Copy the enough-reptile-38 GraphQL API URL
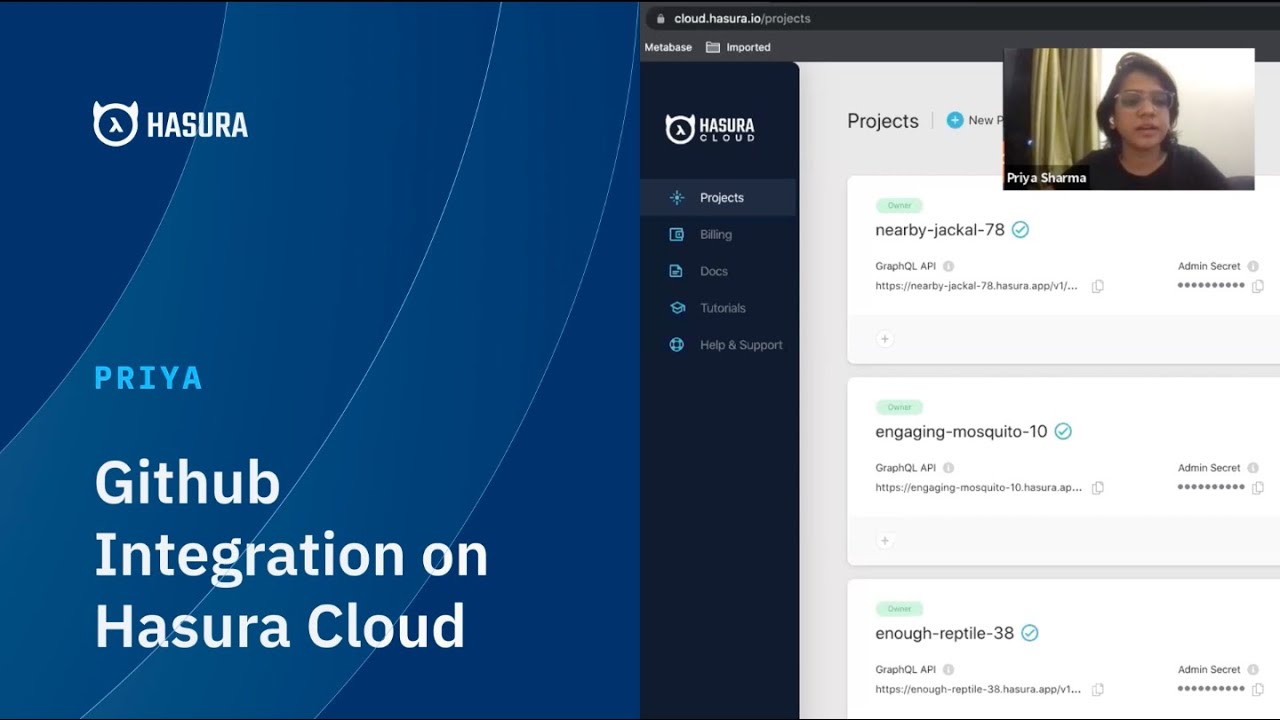The height and width of the screenshot is (720, 1280). pyautogui.click(x=1097, y=689)
